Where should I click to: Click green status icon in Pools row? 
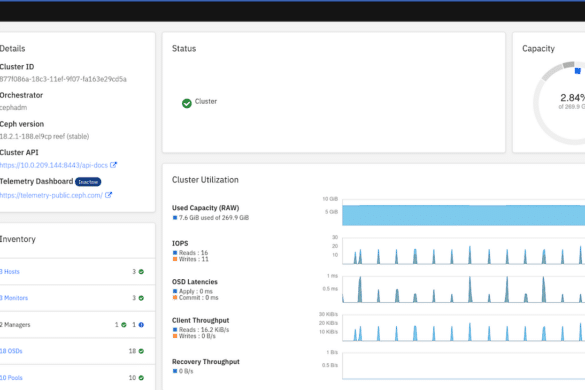point(141,378)
